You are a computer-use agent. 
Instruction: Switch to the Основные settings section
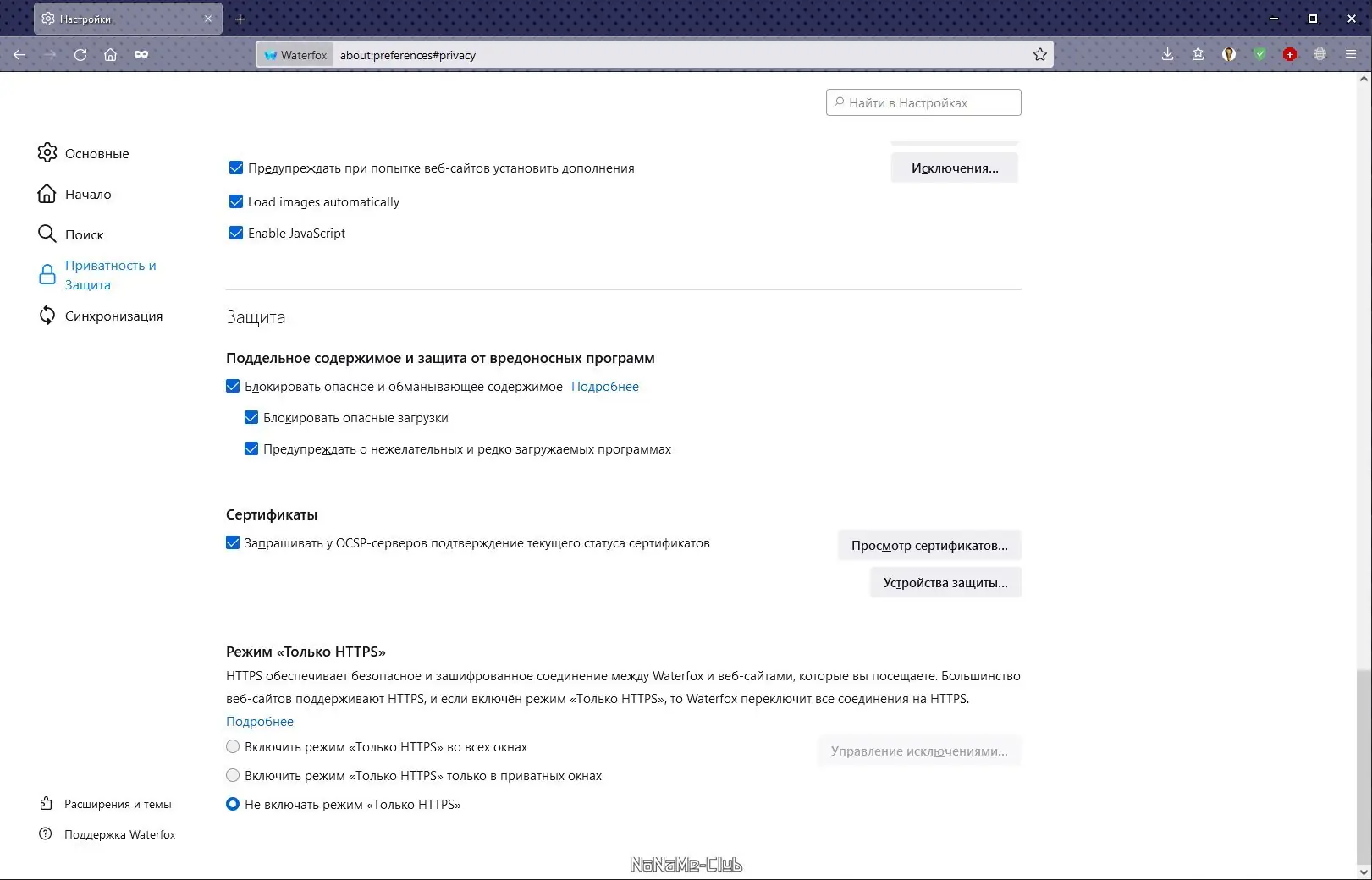click(96, 153)
